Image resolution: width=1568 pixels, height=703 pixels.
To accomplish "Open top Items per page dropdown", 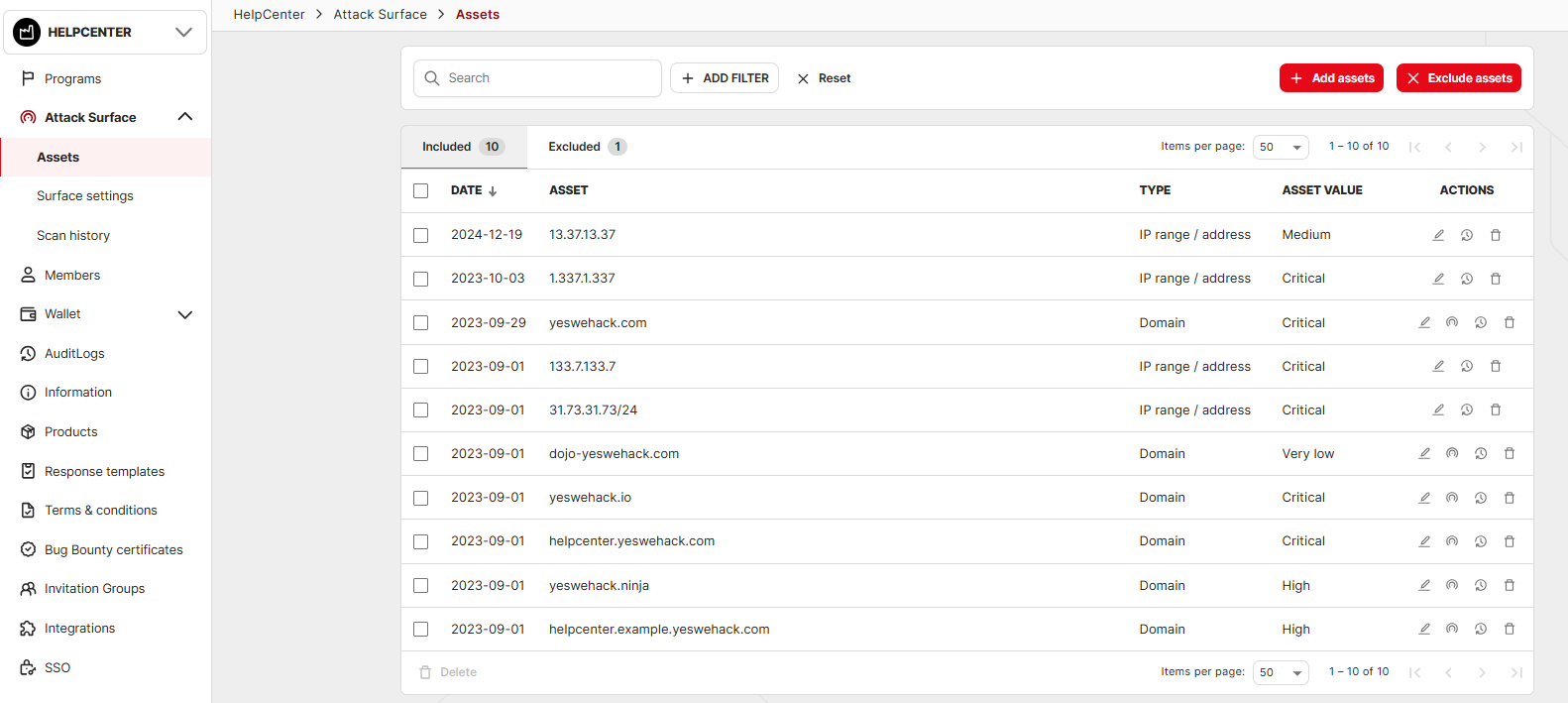I will coord(1281,147).
